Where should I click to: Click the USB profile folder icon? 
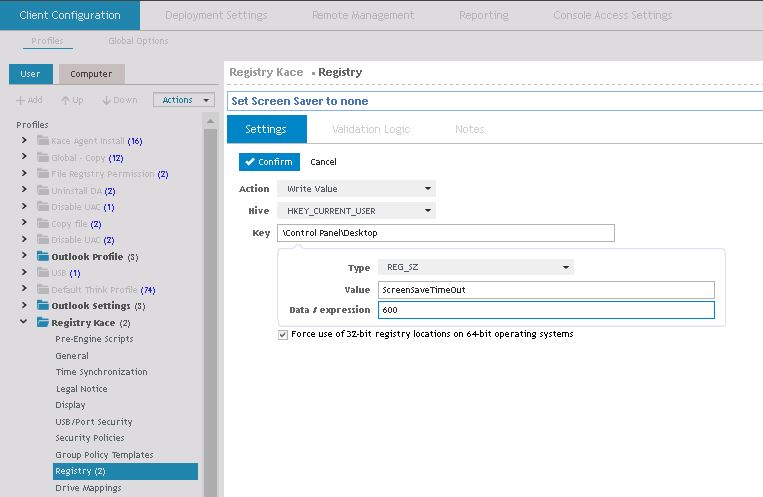coord(43,273)
